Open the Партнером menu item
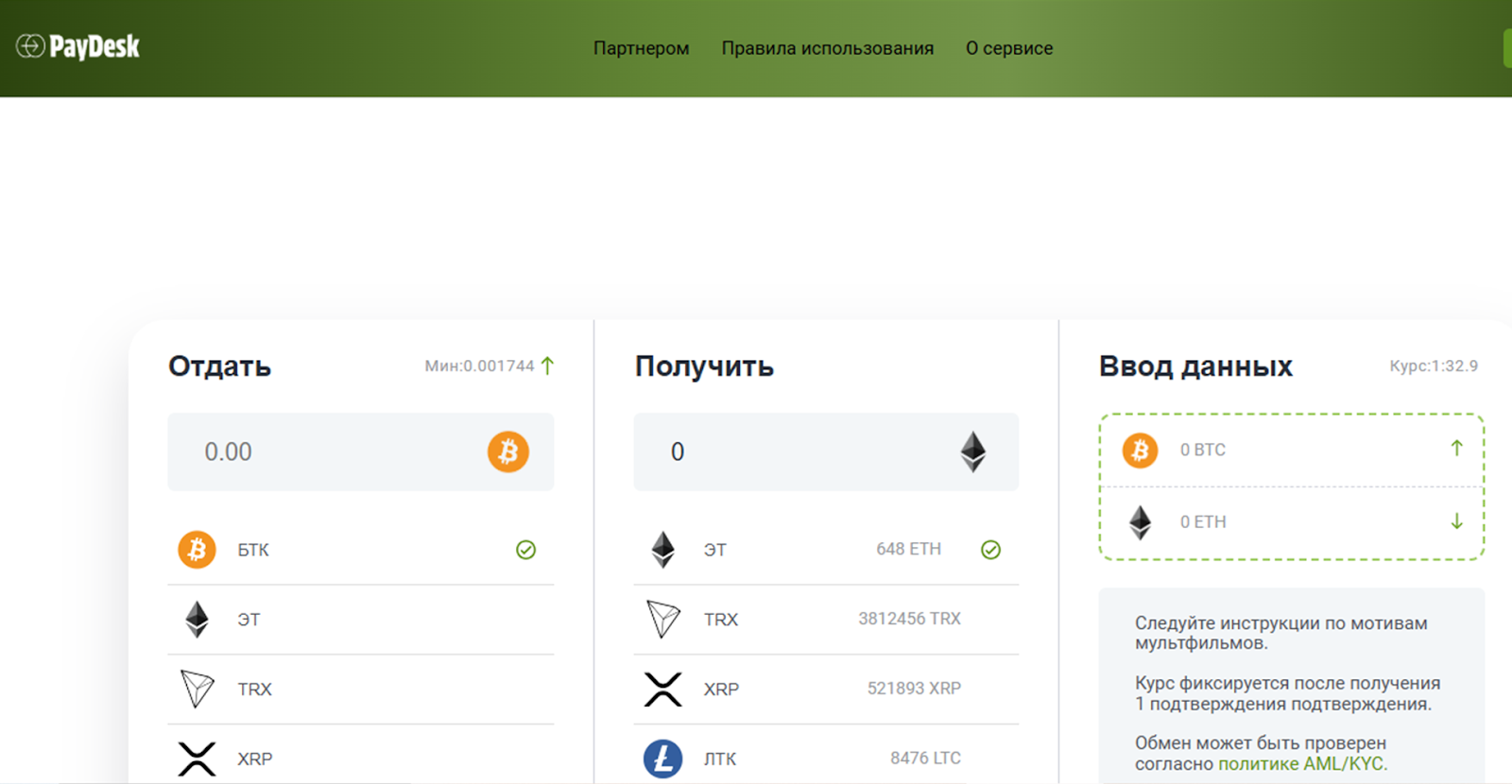Image resolution: width=1512 pixels, height=784 pixels. (641, 48)
